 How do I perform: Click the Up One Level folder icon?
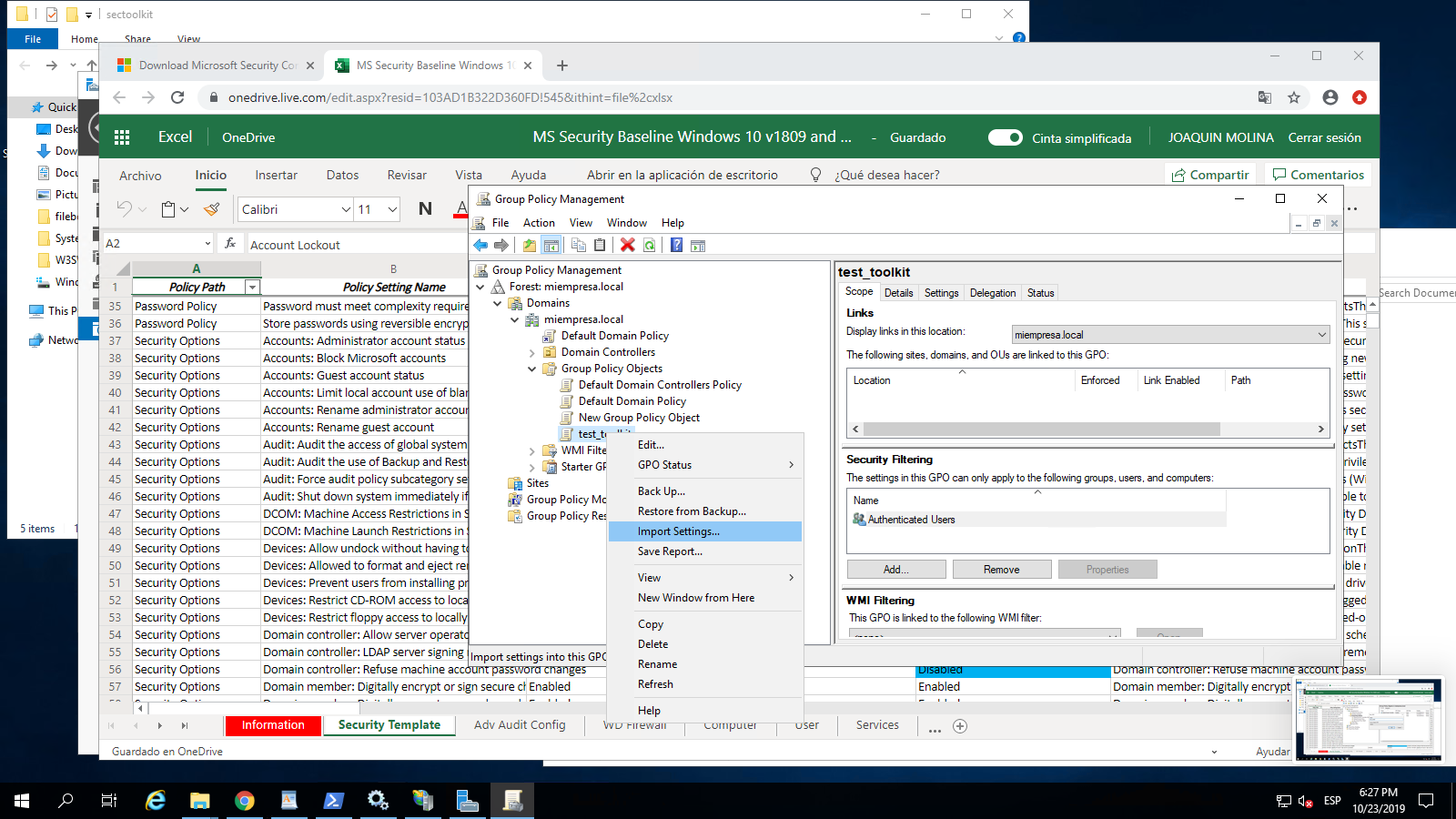point(529,245)
